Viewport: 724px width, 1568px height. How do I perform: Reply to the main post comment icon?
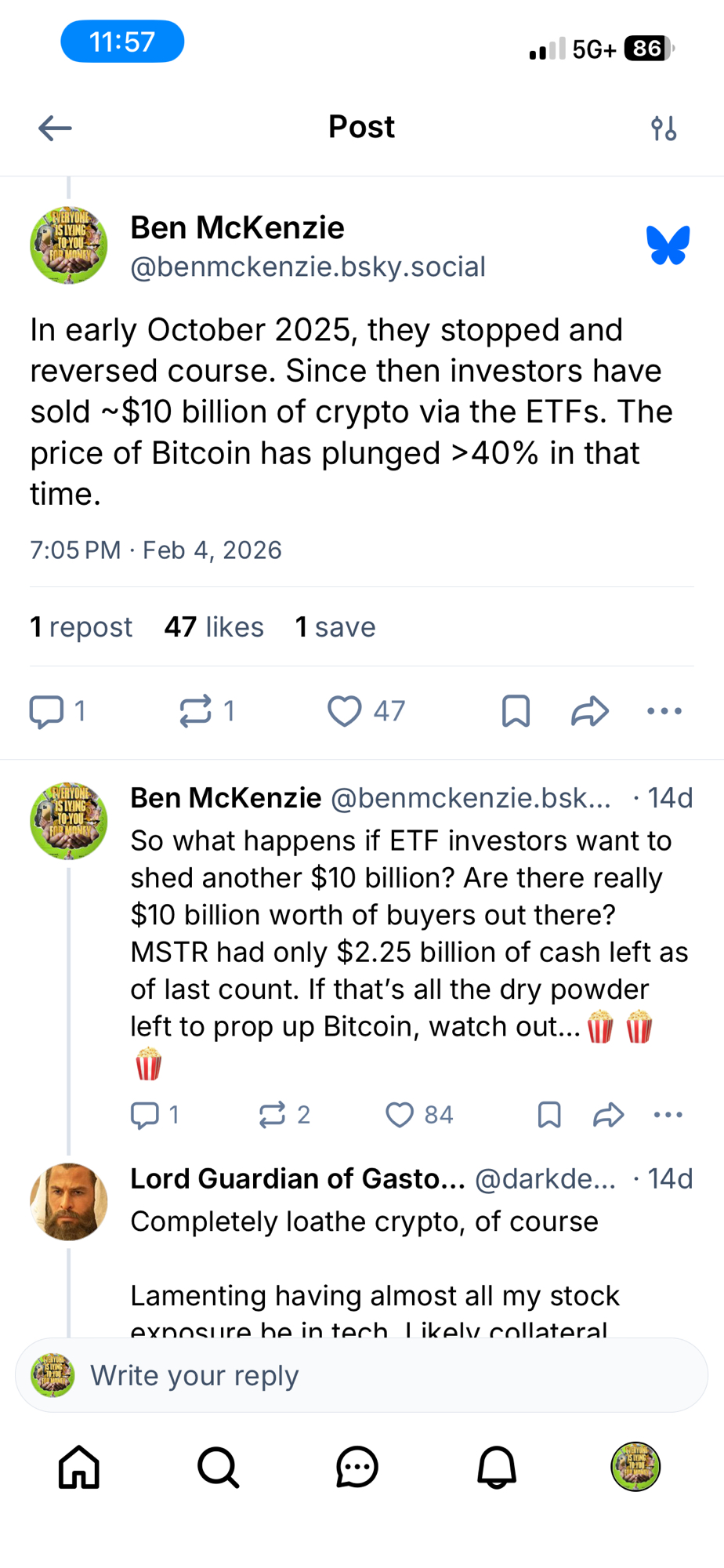(47, 711)
